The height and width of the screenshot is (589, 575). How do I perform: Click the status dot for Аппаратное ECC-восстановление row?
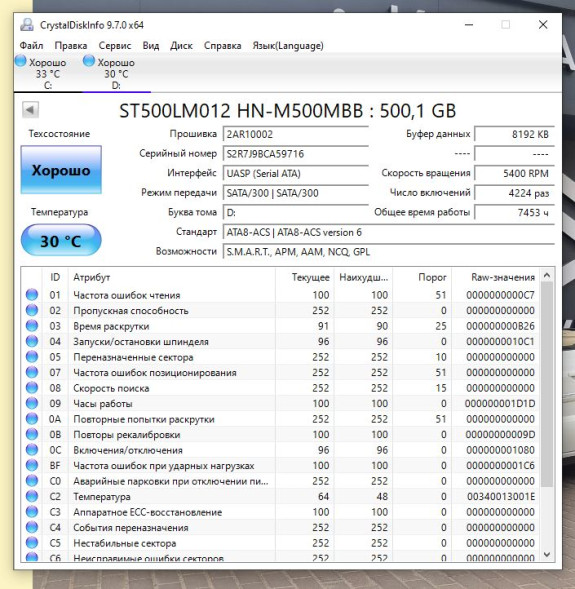(x=32, y=512)
